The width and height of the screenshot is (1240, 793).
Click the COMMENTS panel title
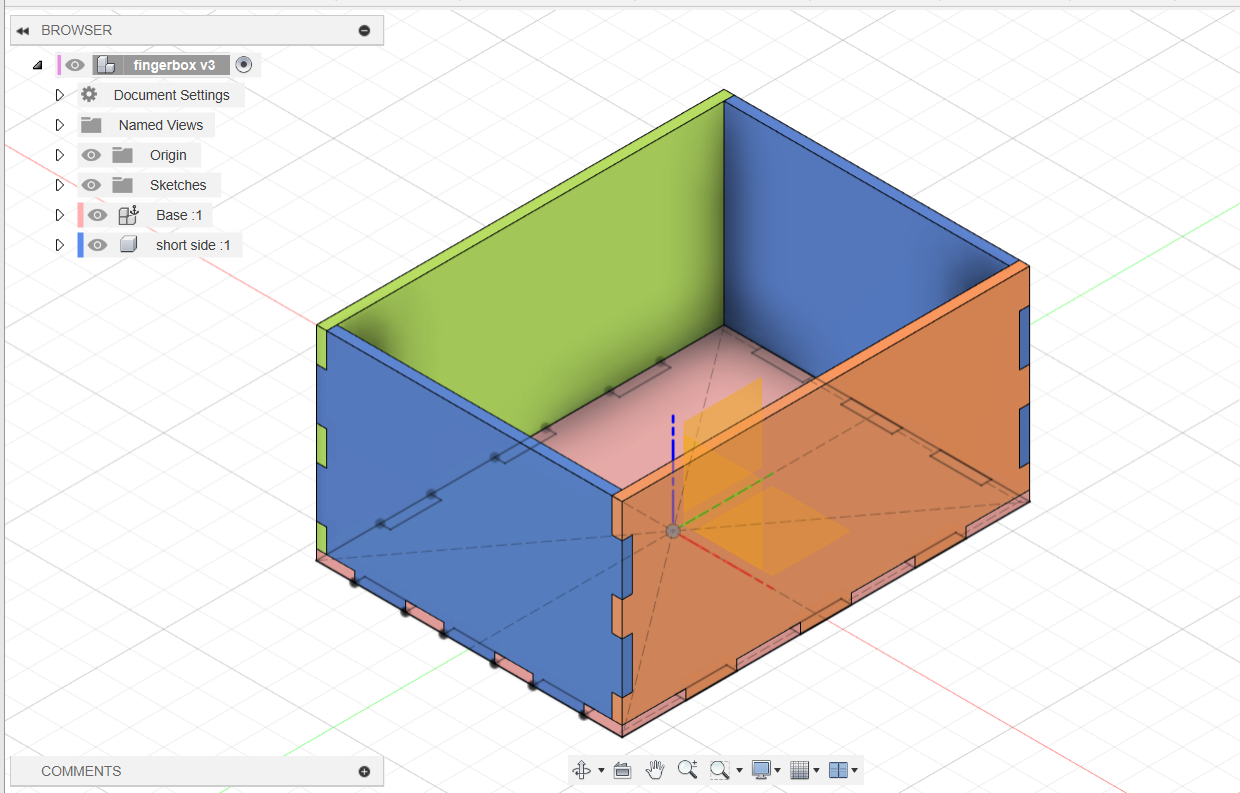(81, 771)
